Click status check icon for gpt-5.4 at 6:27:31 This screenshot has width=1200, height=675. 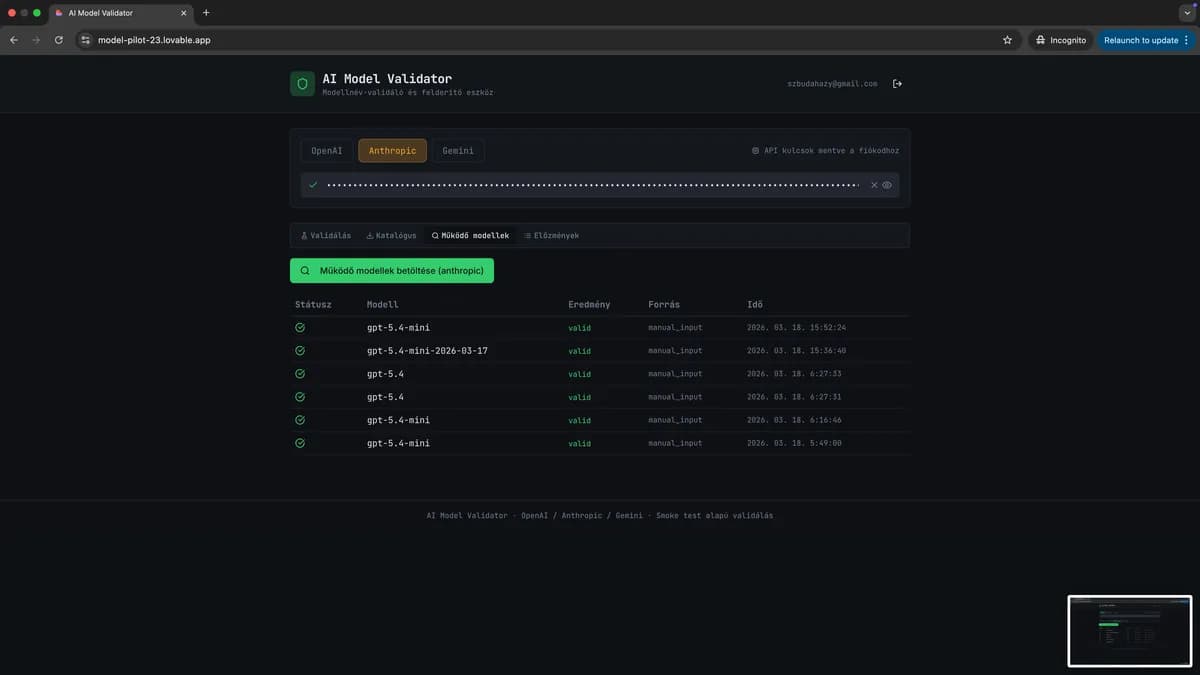[300, 397]
